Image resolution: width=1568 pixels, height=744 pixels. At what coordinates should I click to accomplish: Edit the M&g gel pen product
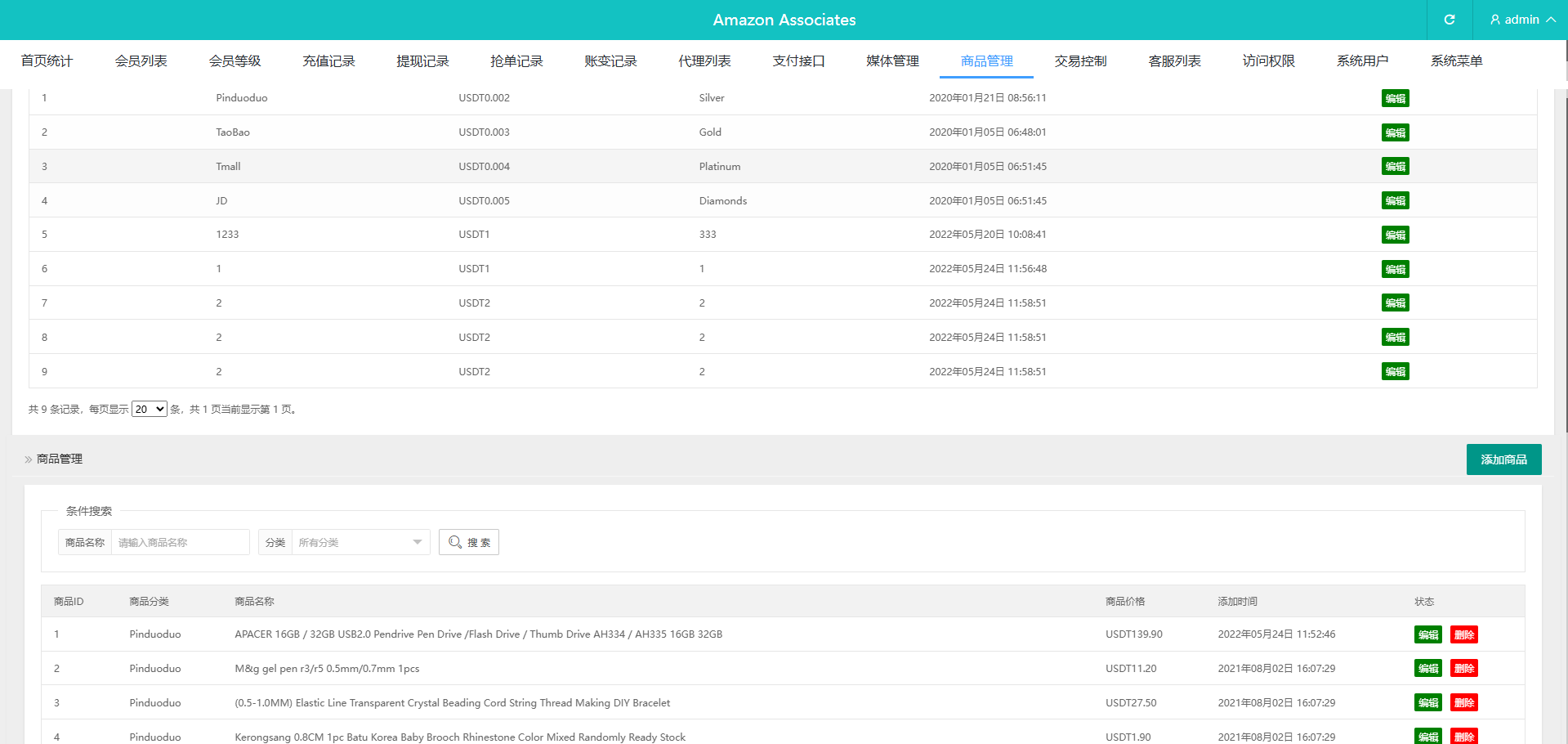coord(1427,669)
